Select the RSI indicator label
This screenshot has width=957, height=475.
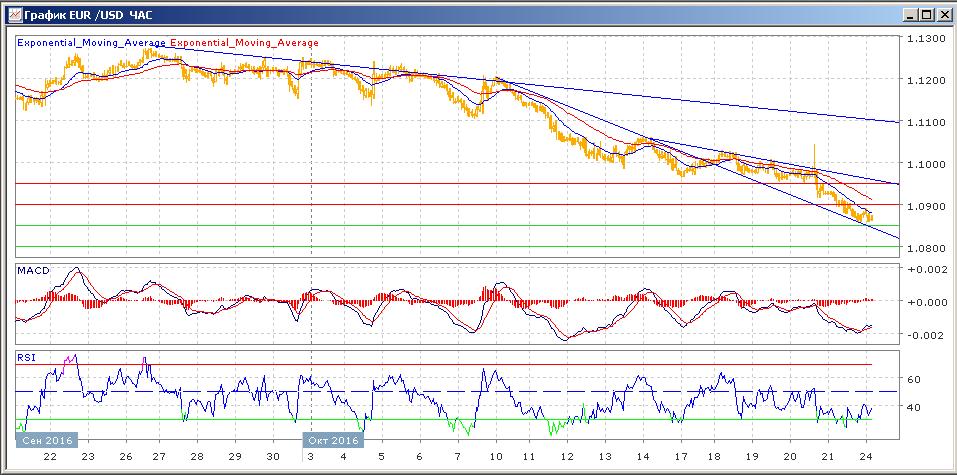27,356
